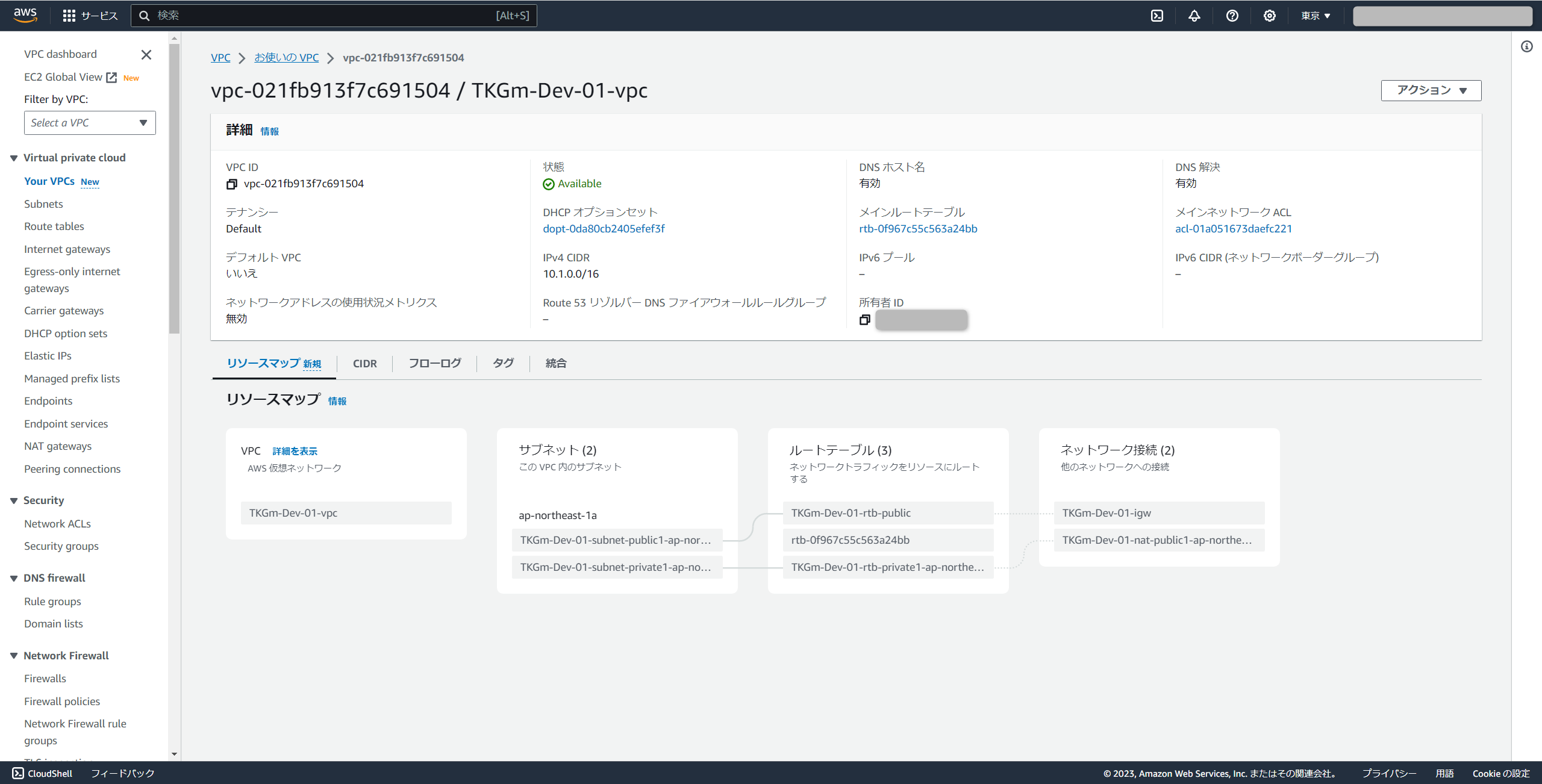Close the VPC sidebar navigation panel
The width and height of the screenshot is (1542, 784).
tap(146, 55)
